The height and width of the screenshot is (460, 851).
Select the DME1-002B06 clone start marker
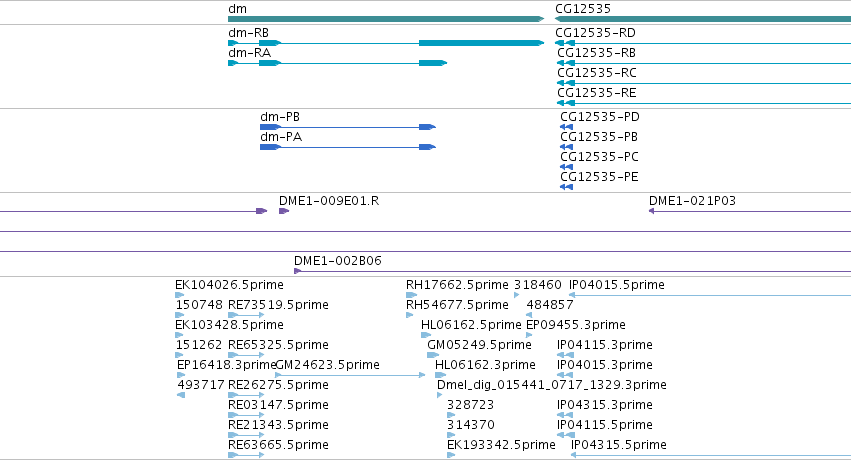297,271
